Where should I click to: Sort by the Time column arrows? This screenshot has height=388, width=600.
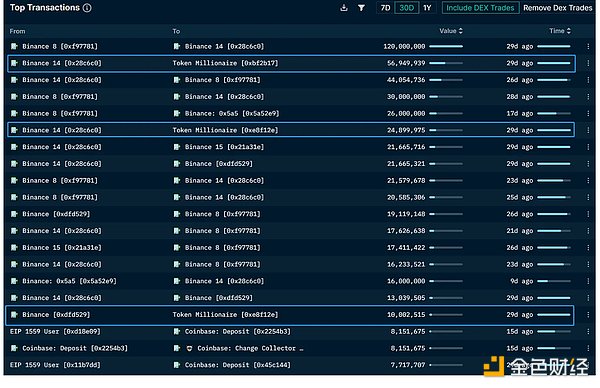[569, 31]
